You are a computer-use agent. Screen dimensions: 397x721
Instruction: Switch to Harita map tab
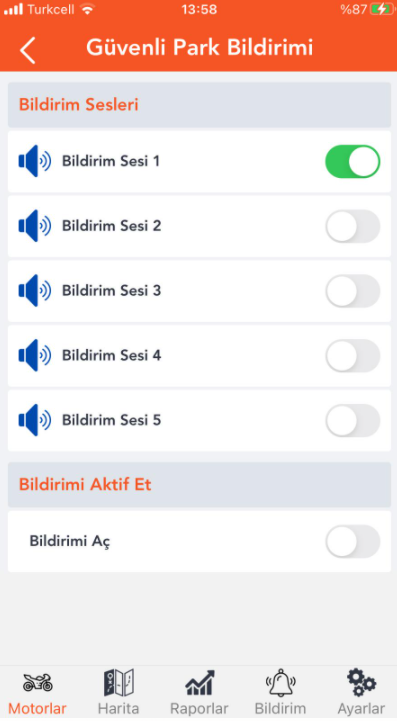coord(118,693)
